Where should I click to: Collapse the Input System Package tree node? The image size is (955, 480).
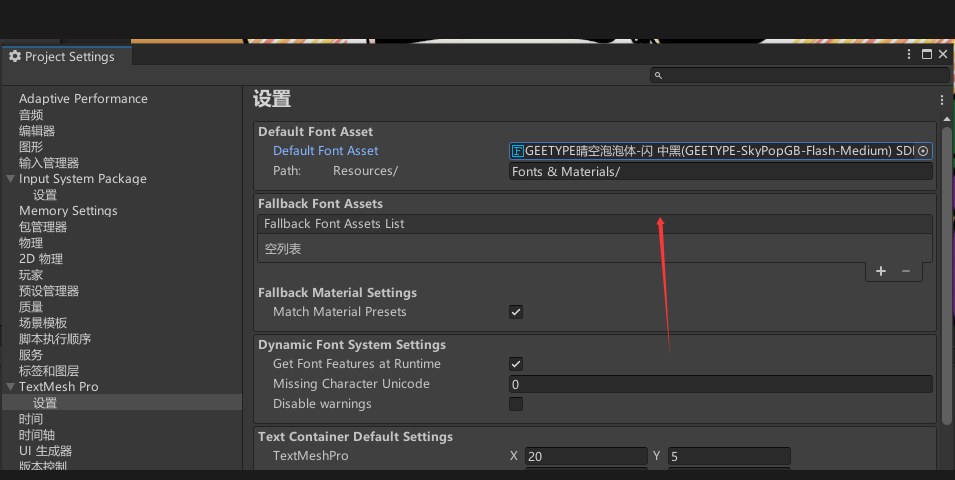(x=10, y=179)
